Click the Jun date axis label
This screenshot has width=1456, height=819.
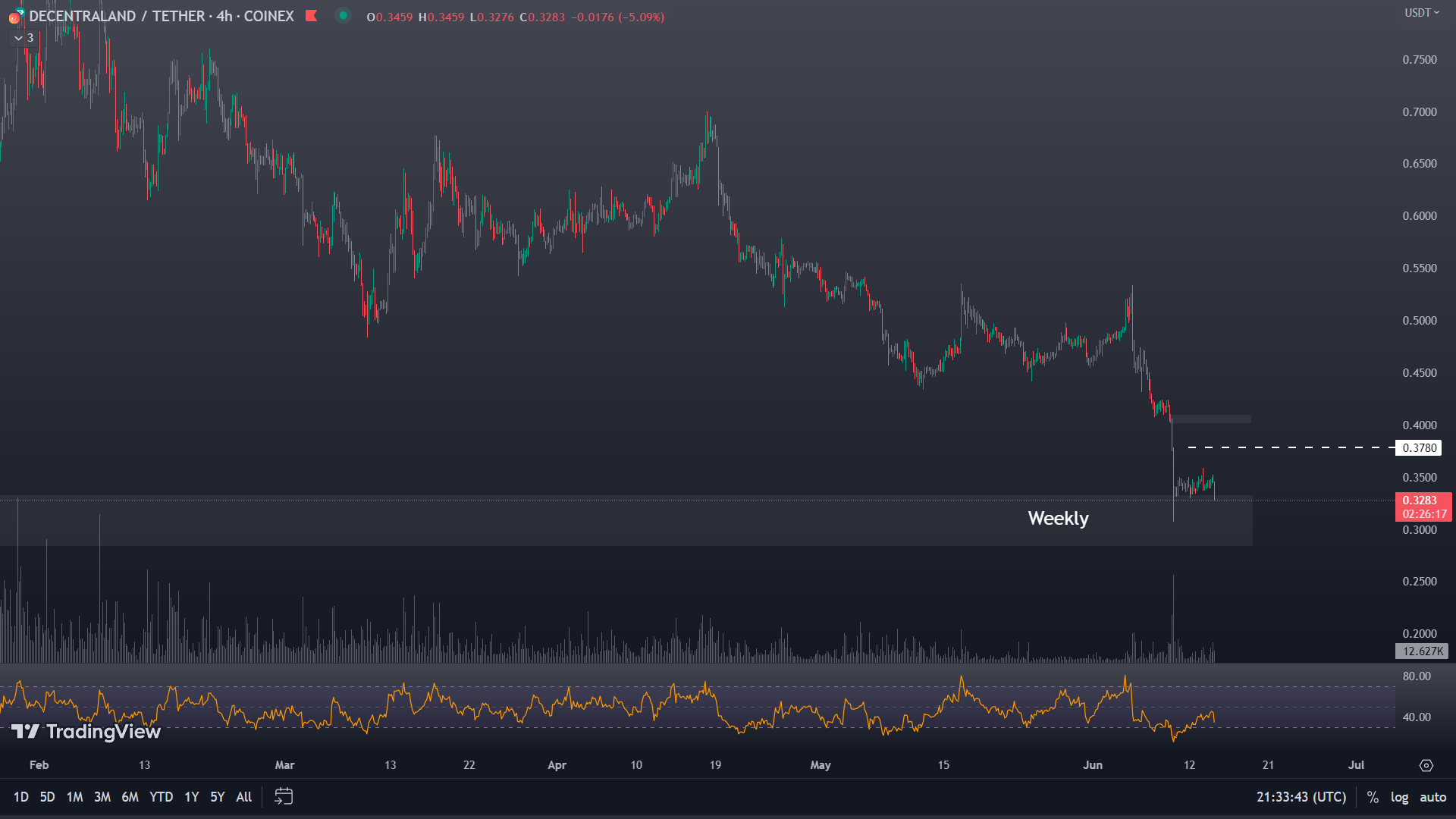pyautogui.click(x=1093, y=765)
